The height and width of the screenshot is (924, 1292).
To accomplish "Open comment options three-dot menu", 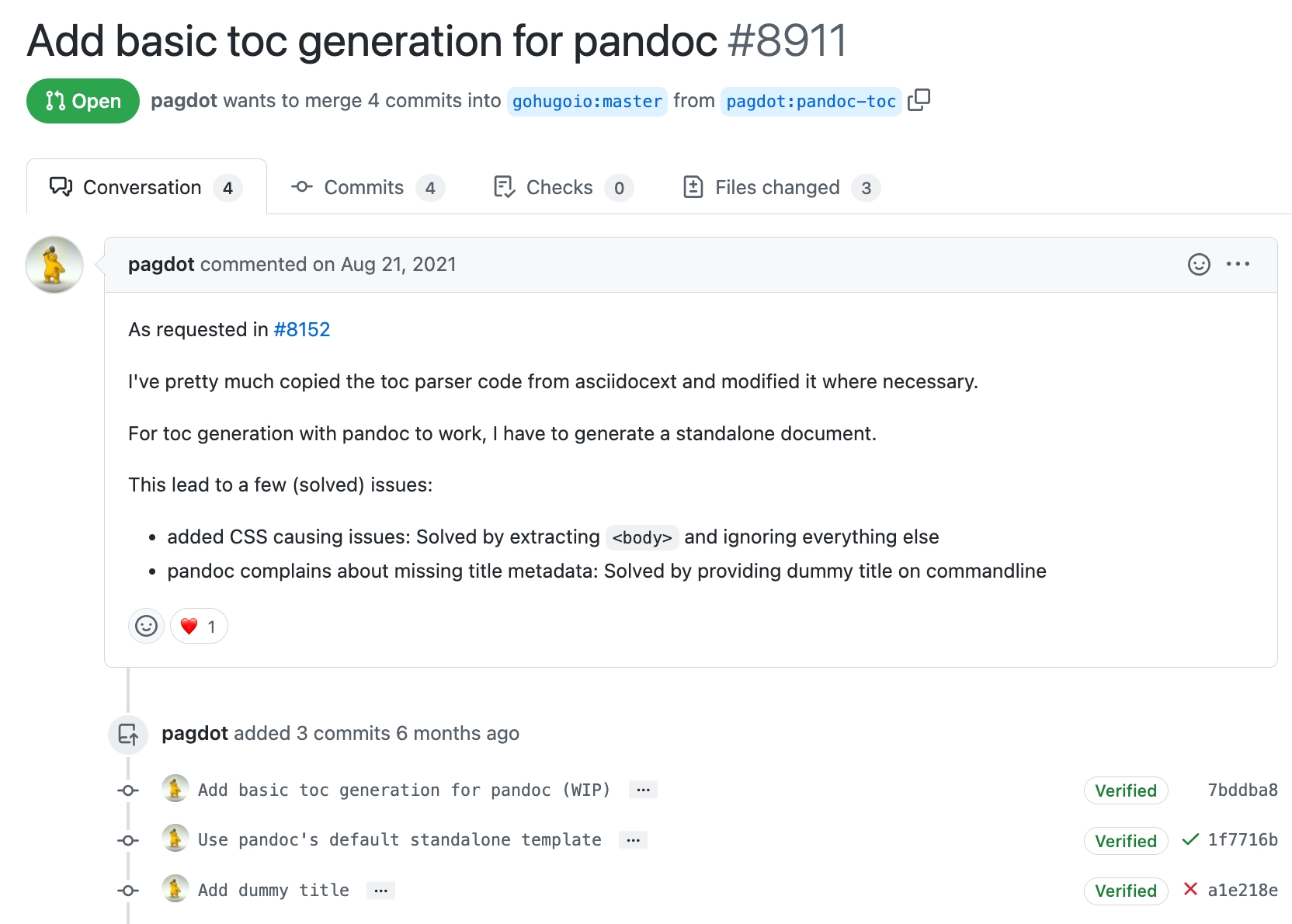I will pos(1238,265).
